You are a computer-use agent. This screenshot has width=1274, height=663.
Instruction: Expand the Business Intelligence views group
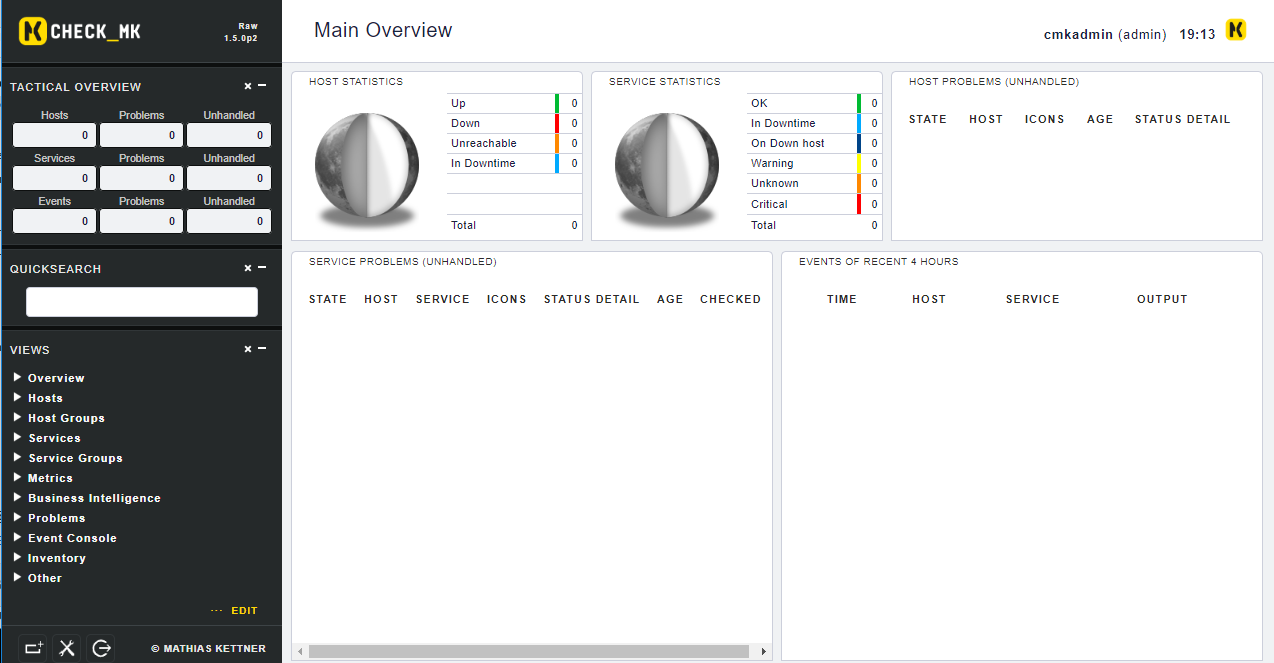(18, 498)
